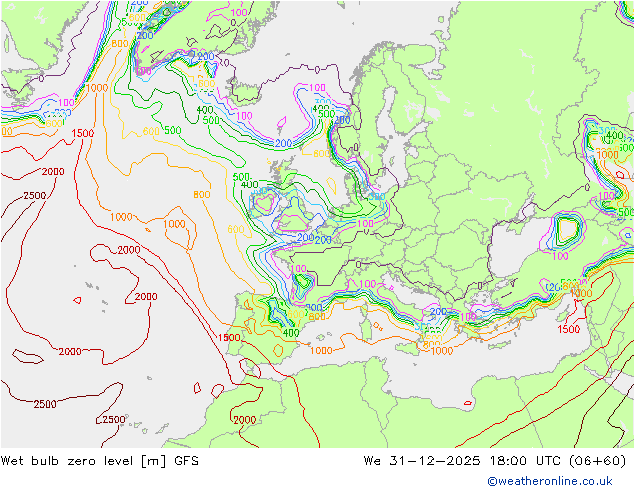The height and width of the screenshot is (490, 634).
Task: Click the '2000' contour label over Morocco
Action: (245, 420)
